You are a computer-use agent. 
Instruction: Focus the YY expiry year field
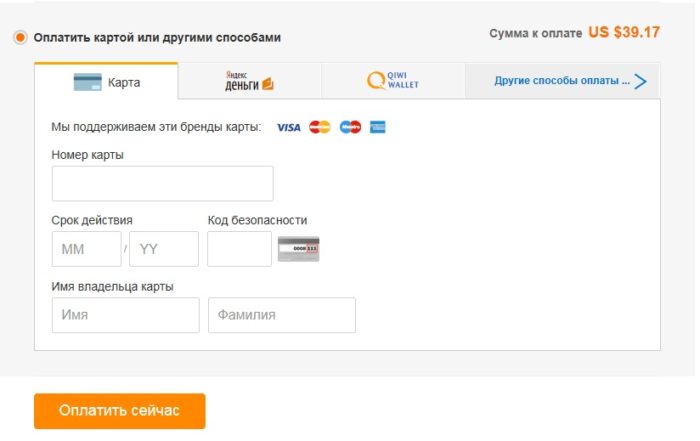[x=164, y=249]
